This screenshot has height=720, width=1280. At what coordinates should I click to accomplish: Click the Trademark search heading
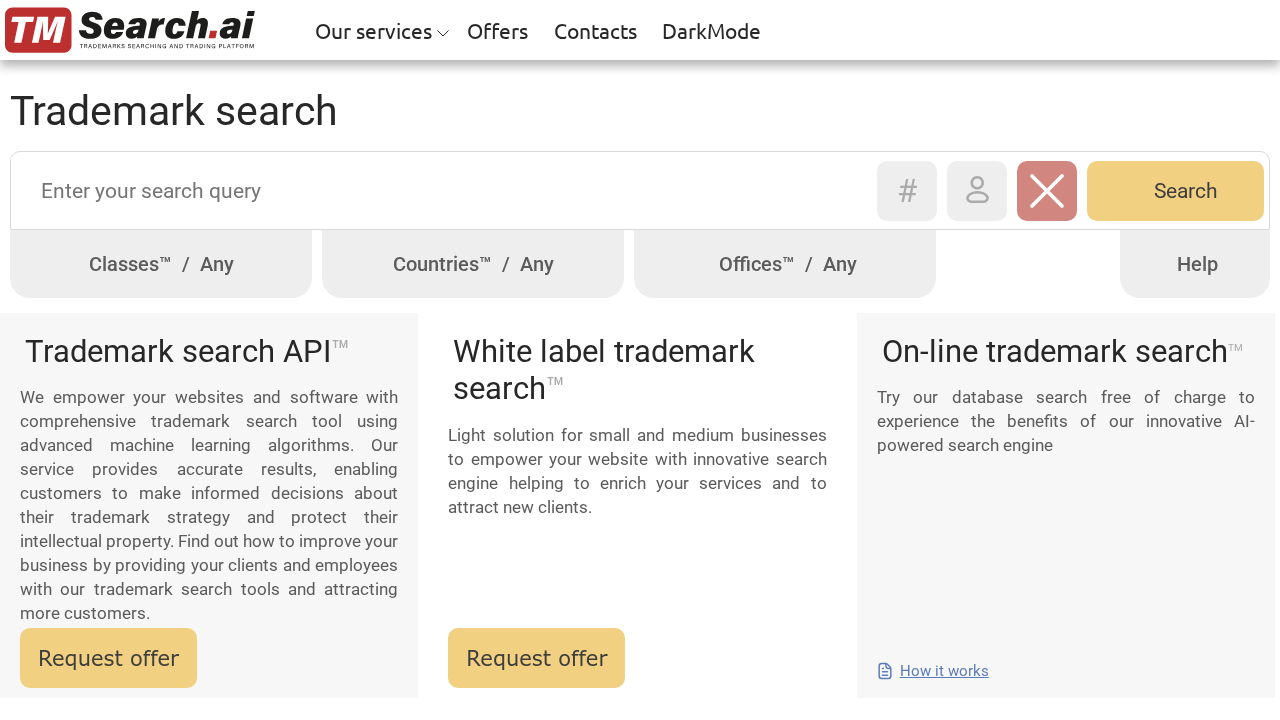point(173,111)
